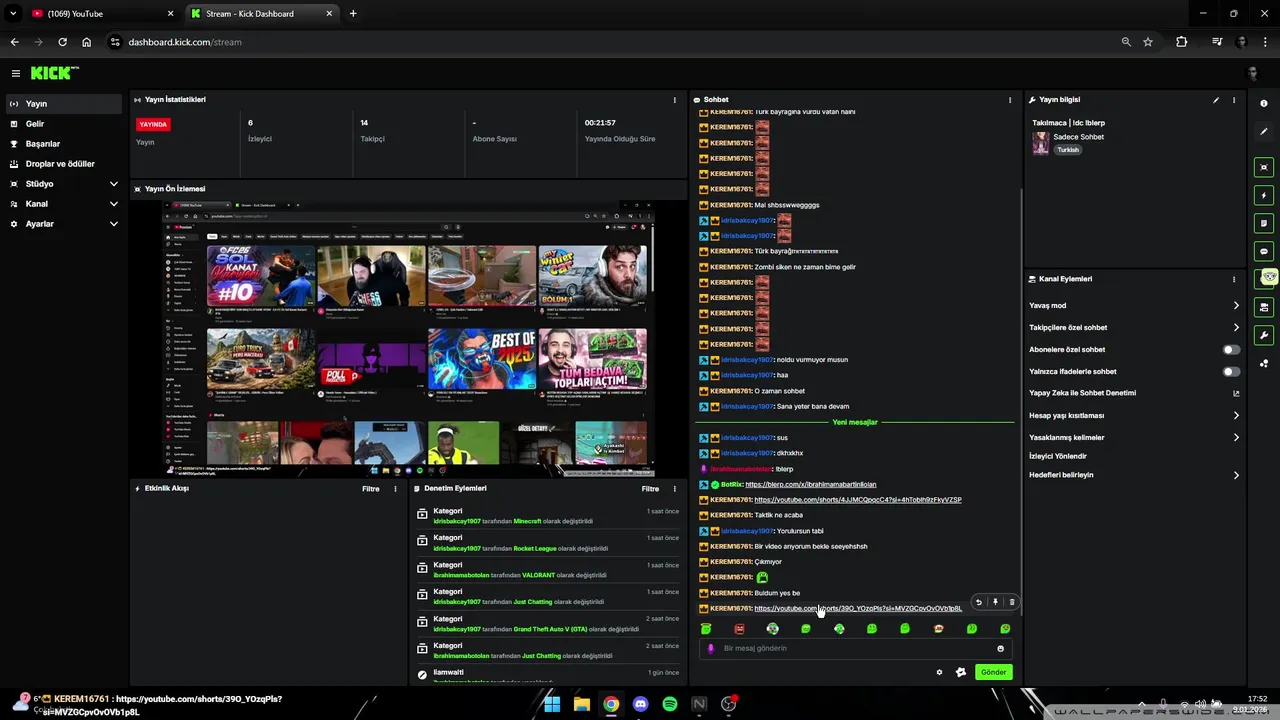Reload the dashboard page

pyautogui.click(x=62, y=42)
